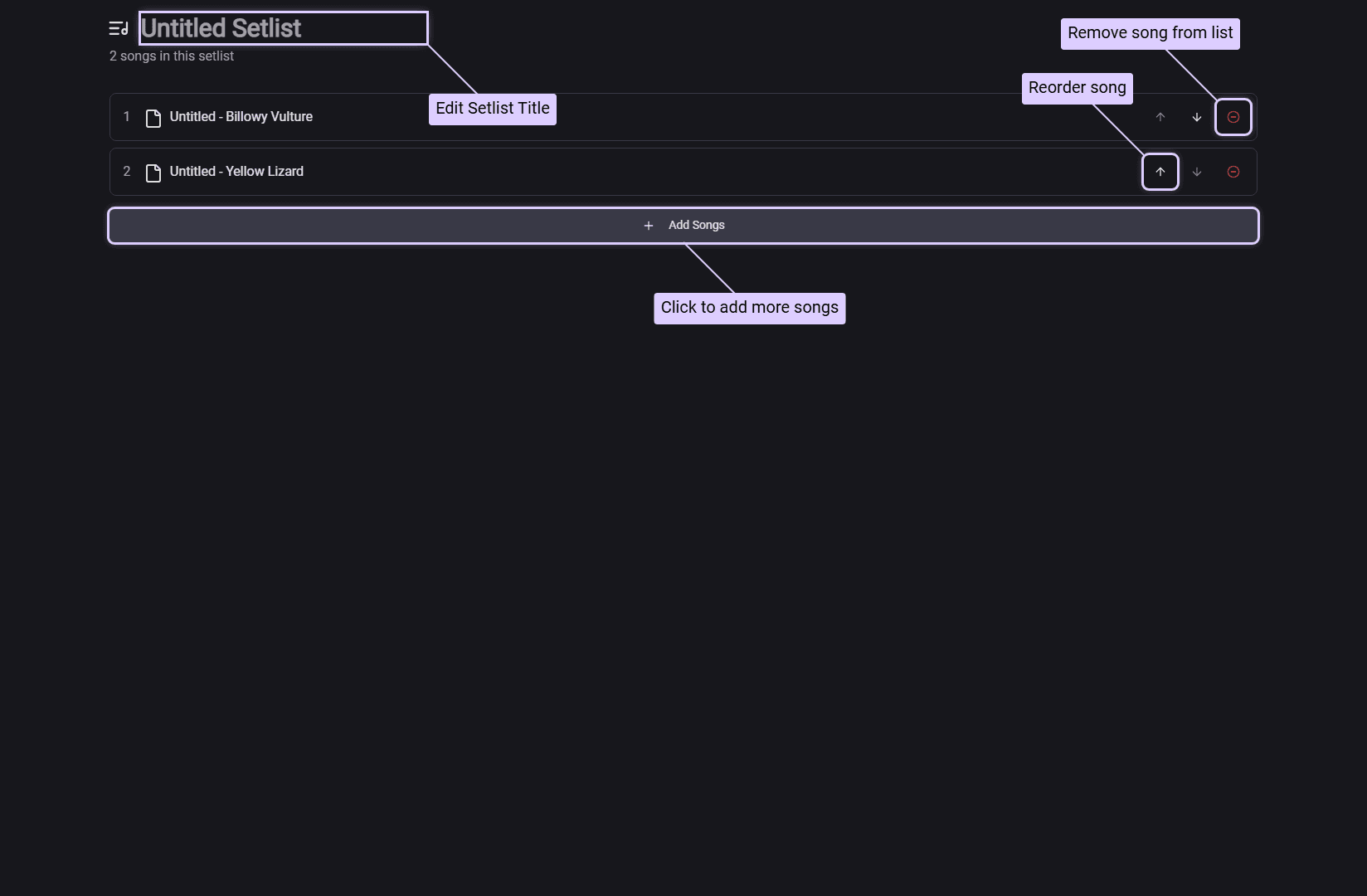Move Yellow Lizard down with the arrow
Image resolution: width=1367 pixels, height=896 pixels.
[1196, 172]
